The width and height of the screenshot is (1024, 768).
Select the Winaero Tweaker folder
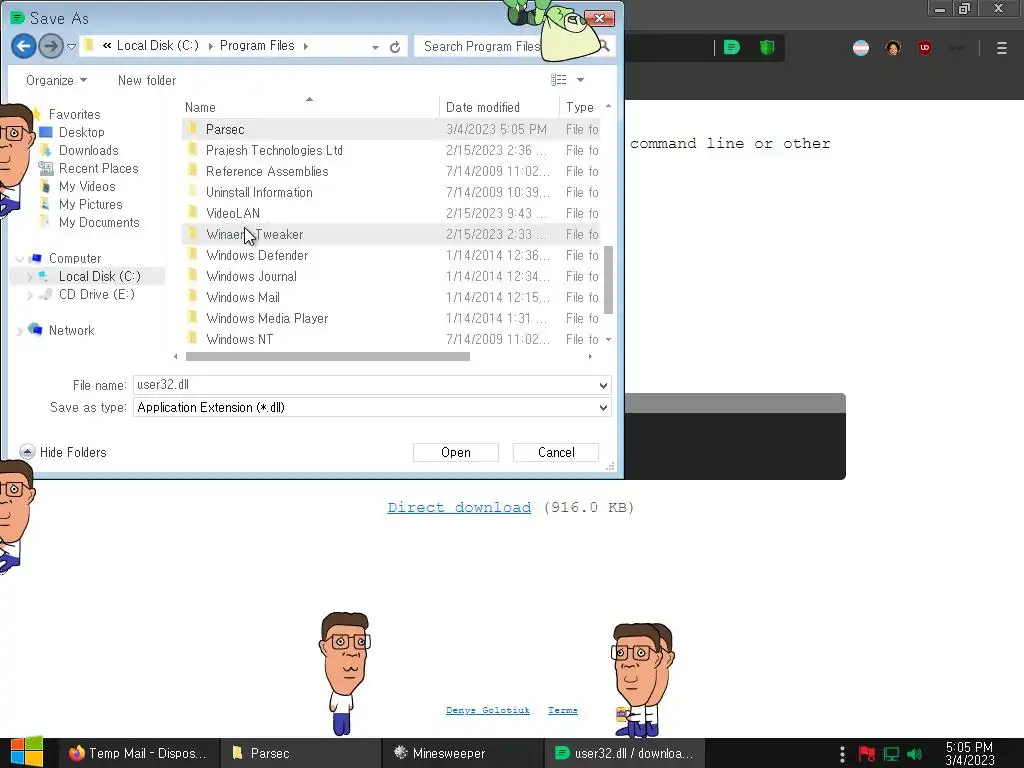[254, 234]
